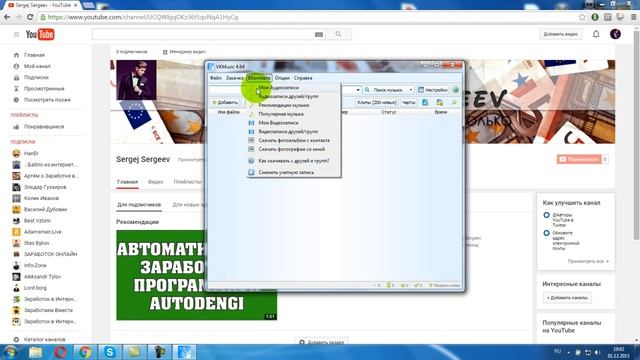
Task: Open Чарты in VKMusic toolbar
Action: [408, 102]
